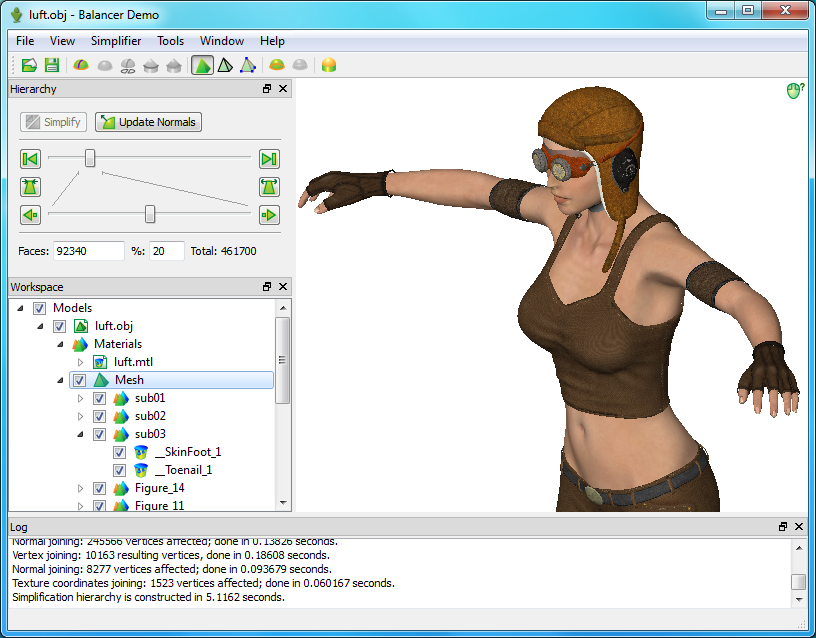Uncheck the Figure_14 checkbox
This screenshot has width=816, height=638.
(x=99, y=488)
